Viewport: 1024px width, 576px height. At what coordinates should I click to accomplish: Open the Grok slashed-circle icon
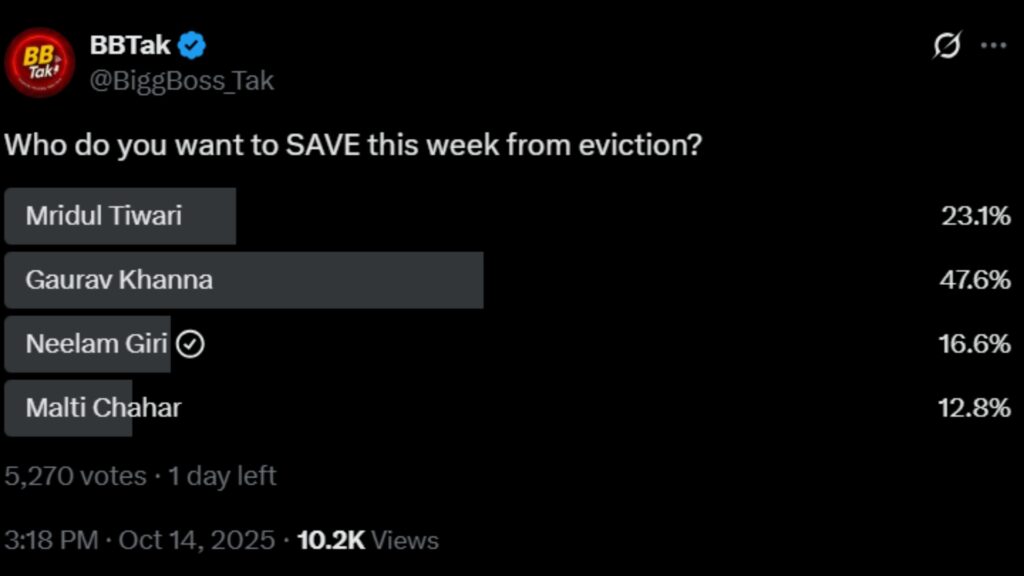946,46
